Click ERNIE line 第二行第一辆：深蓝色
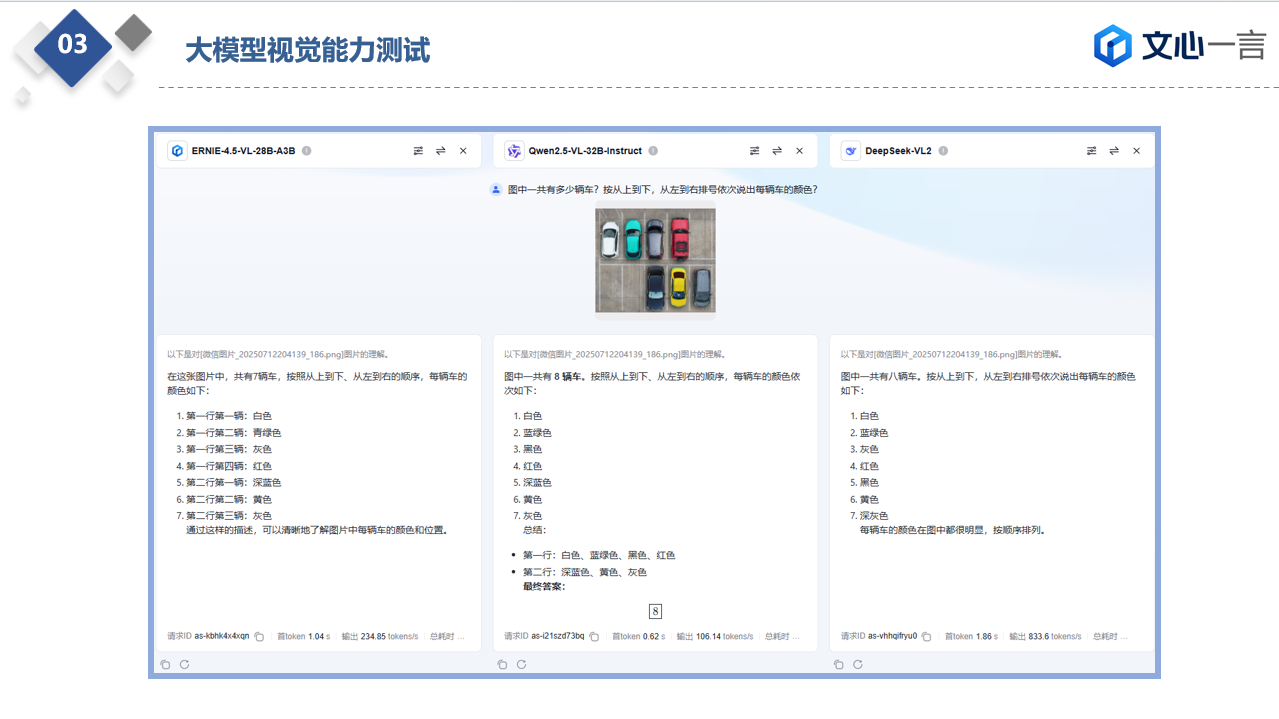 point(234,482)
